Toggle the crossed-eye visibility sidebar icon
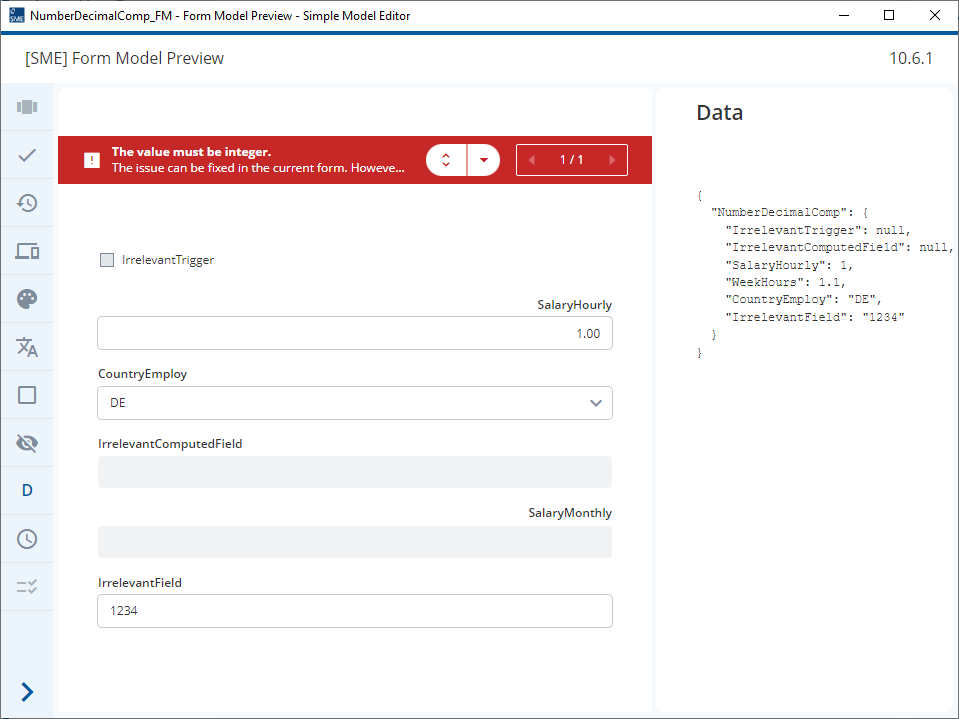The image size is (959, 719). tap(27, 443)
